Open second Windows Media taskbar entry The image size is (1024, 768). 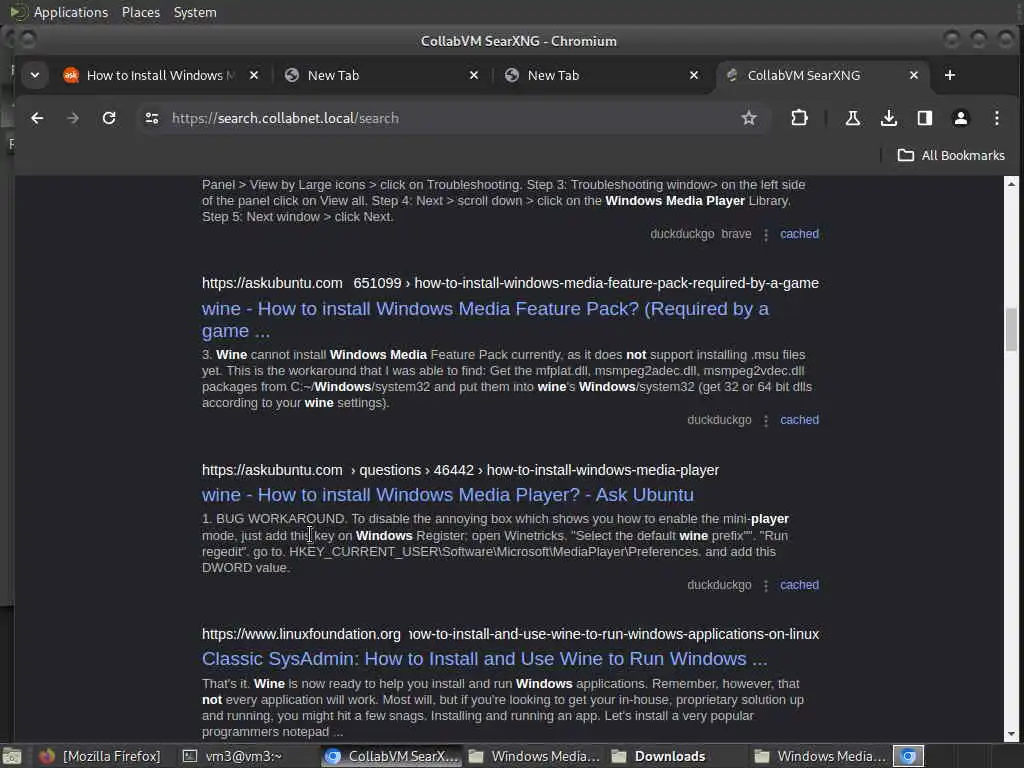click(820, 756)
